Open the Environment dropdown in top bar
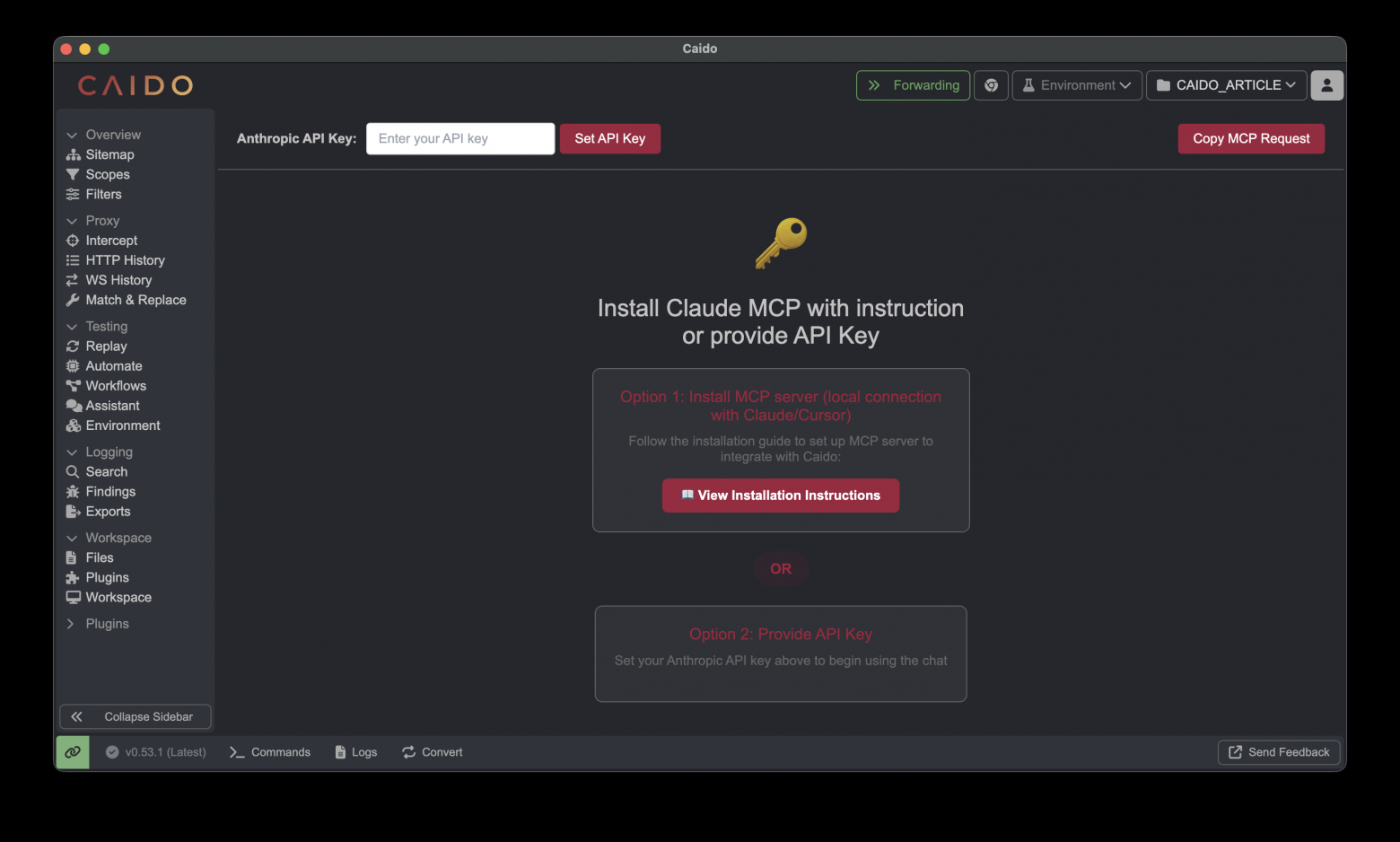This screenshot has height=842, width=1400. point(1077,85)
